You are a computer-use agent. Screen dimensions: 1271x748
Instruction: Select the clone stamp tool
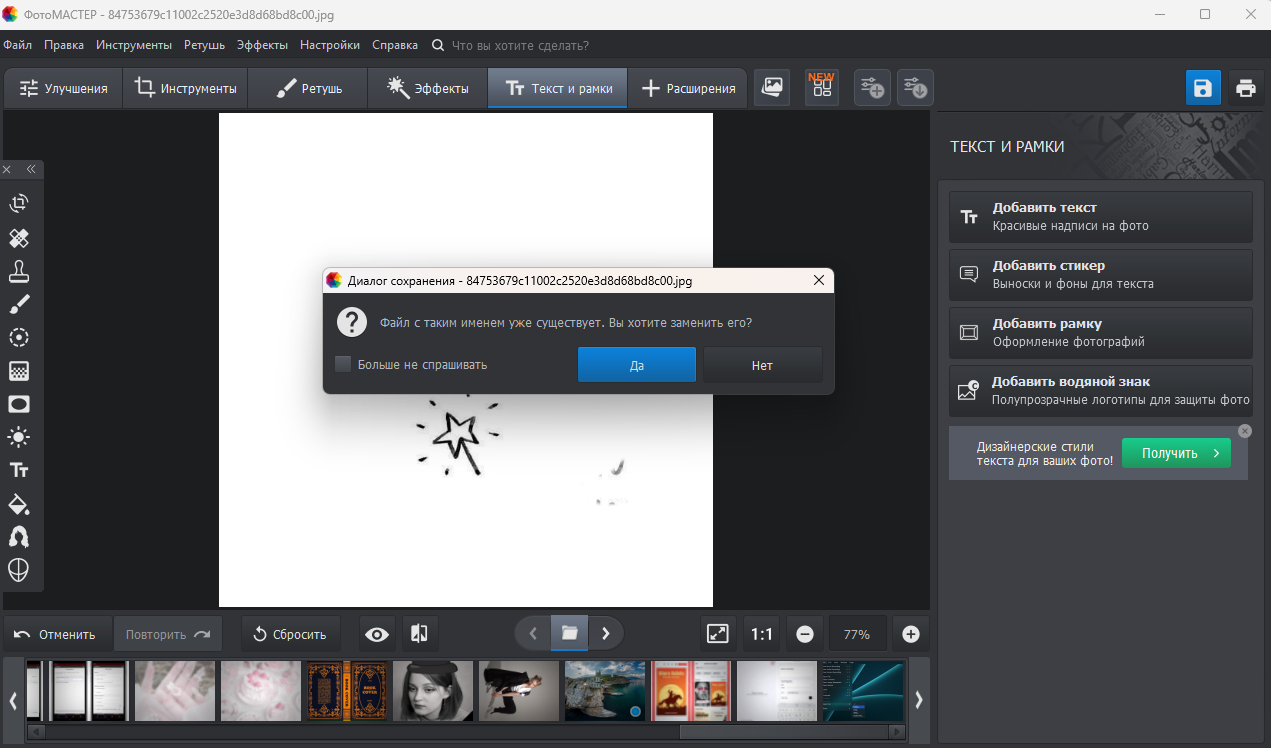click(x=19, y=271)
